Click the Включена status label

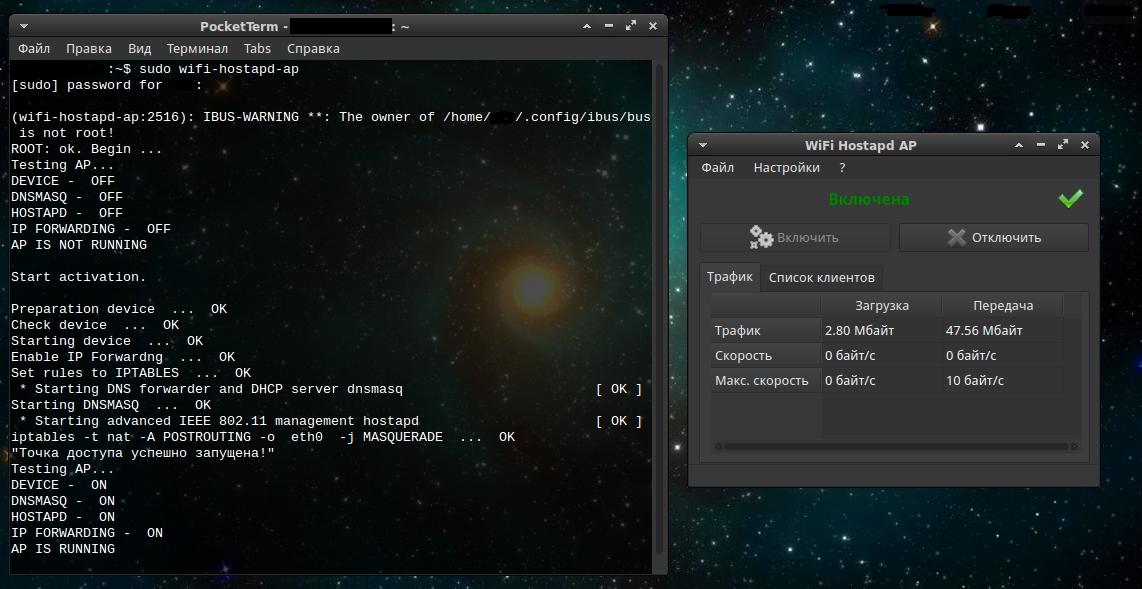[x=868, y=199]
